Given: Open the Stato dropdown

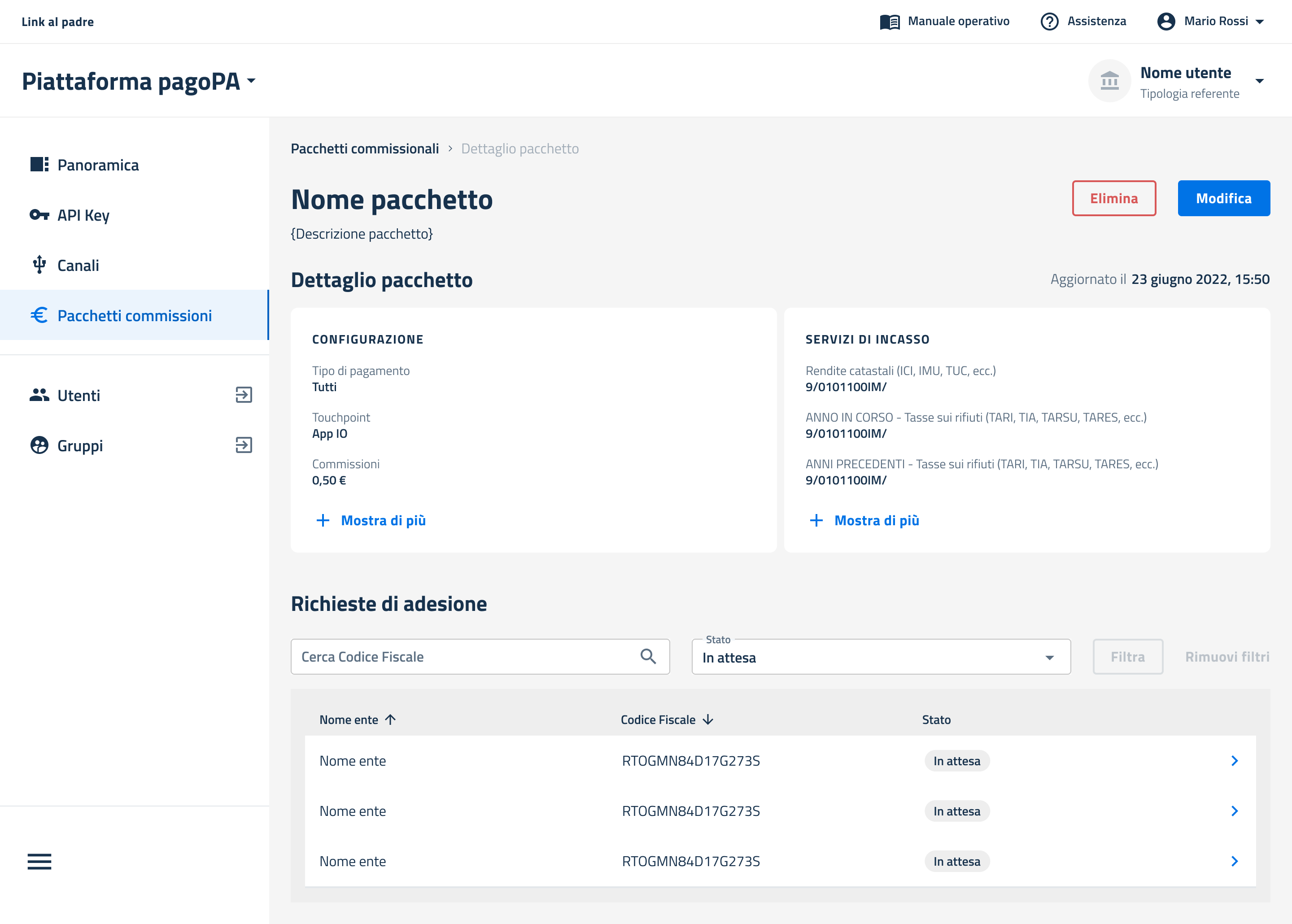Looking at the screenshot, I should tap(880, 657).
